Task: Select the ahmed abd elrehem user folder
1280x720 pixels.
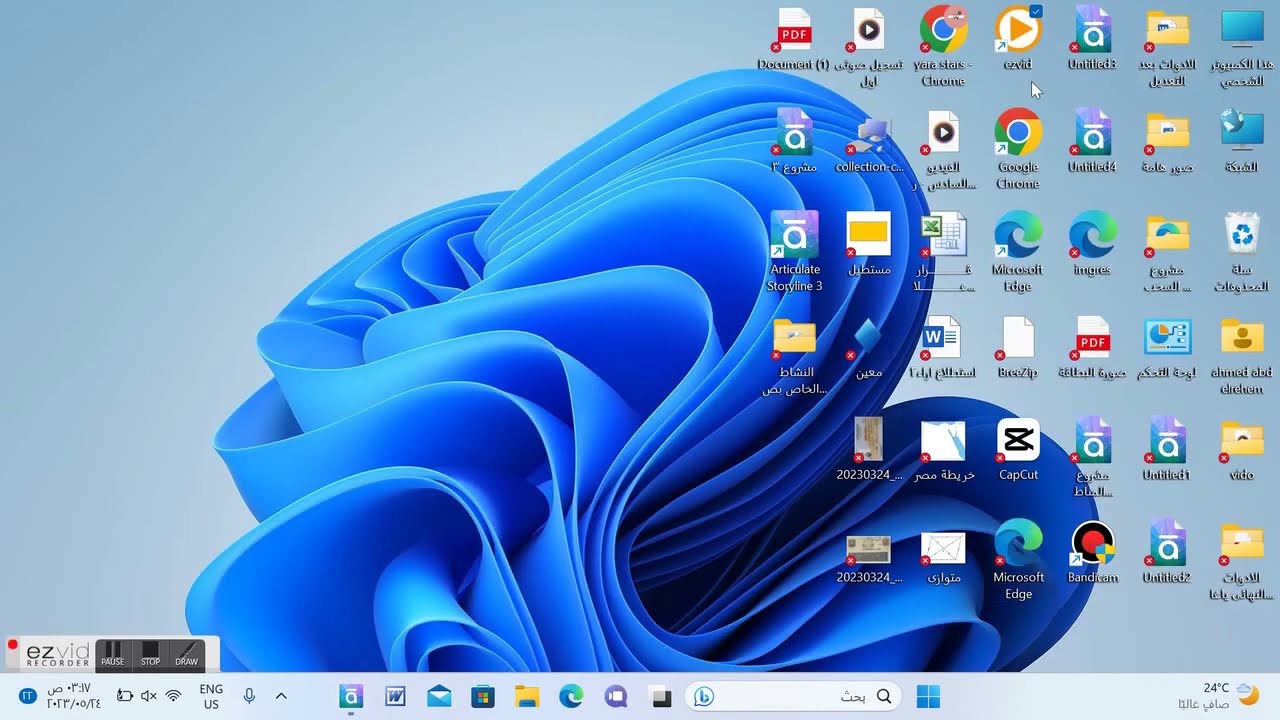Action: [1242, 355]
